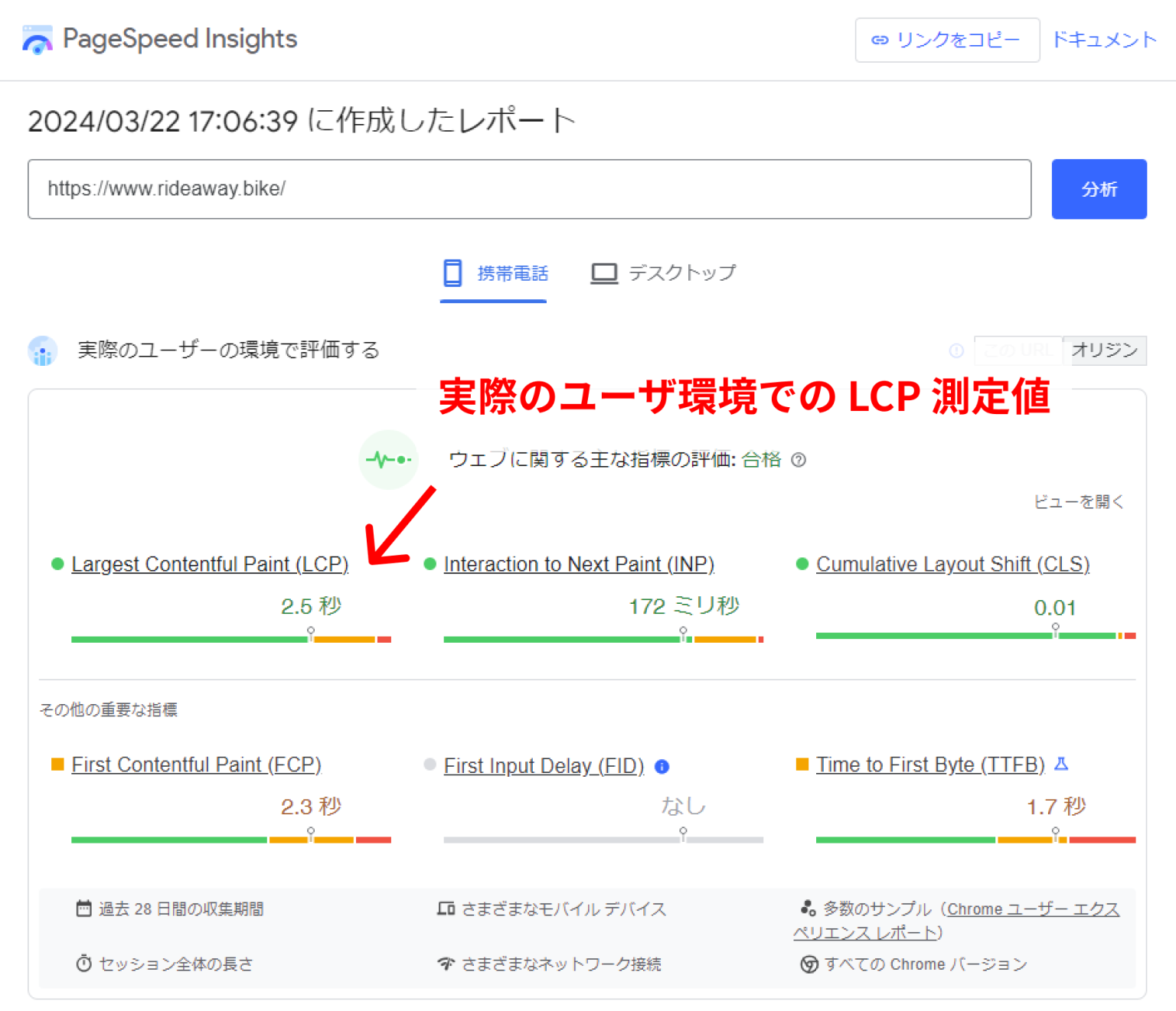
Task: Switch to この URL data view
Action: pos(1018,351)
